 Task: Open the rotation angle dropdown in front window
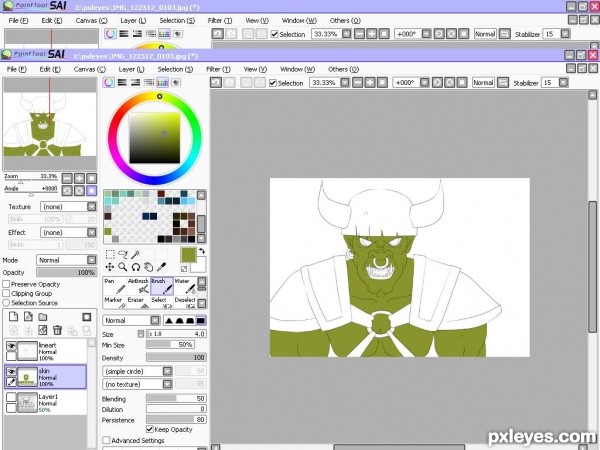(x=424, y=82)
